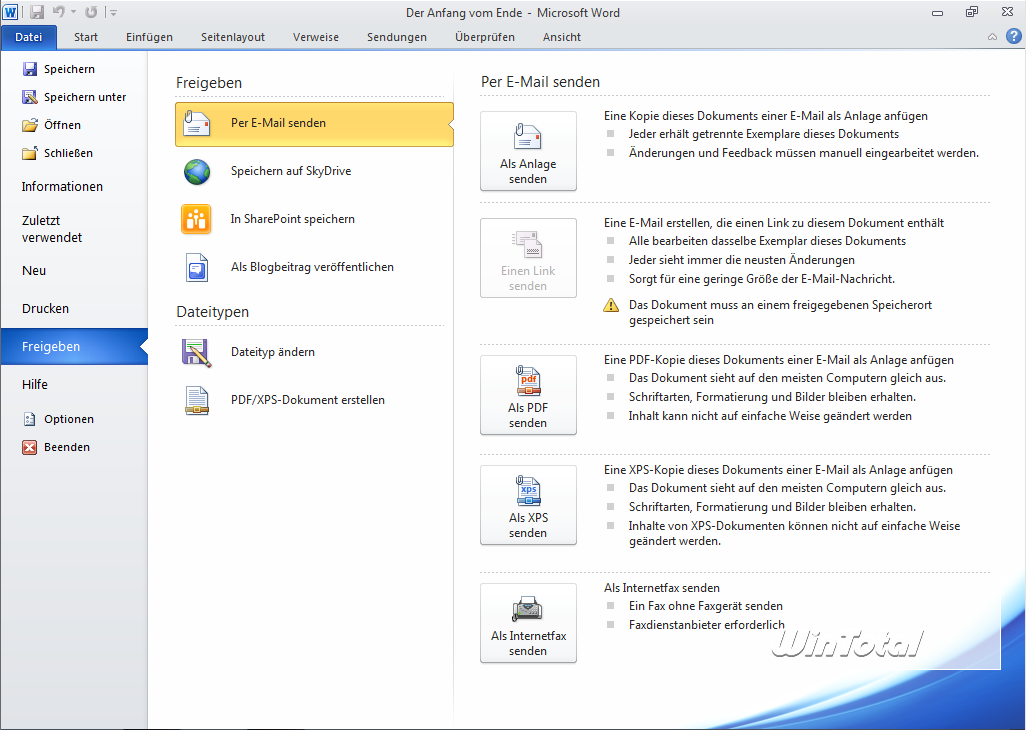The image size is (1027, 730).
Task: Expand the customize quick access toolbar dropdown
Action: pos(113,13)
